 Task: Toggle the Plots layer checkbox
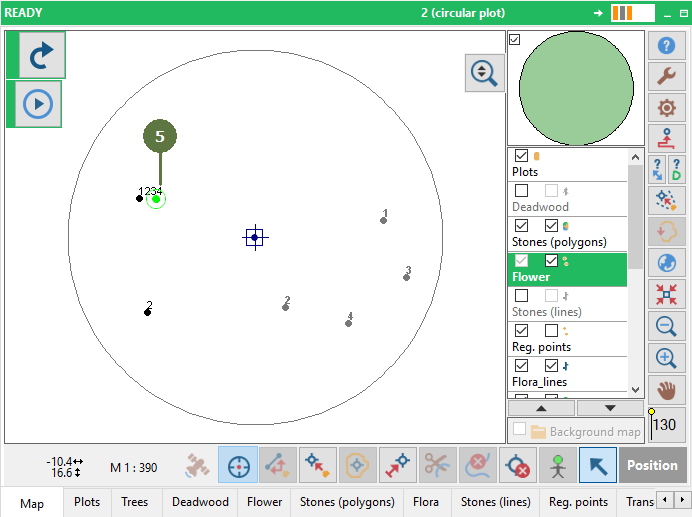pos(521,155)
